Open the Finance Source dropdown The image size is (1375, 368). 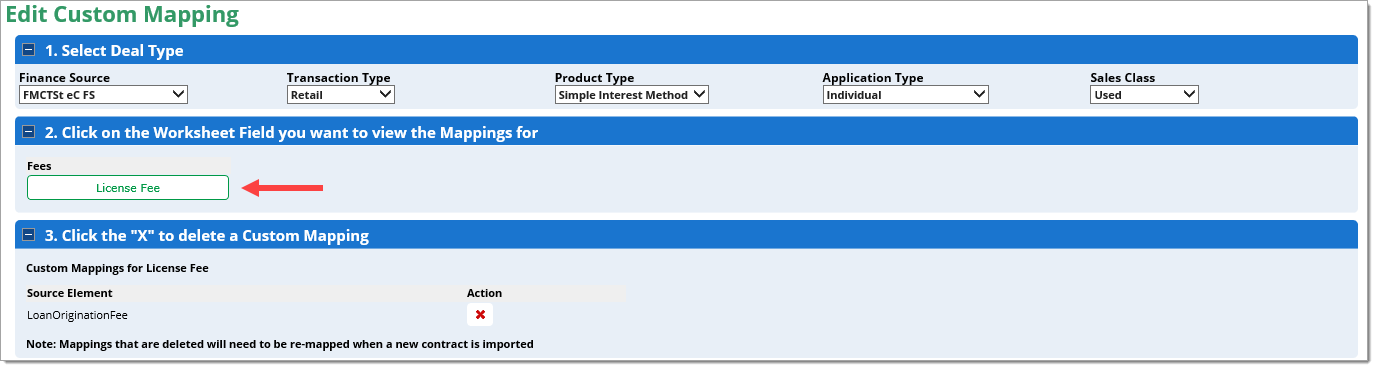coord(103,95)
